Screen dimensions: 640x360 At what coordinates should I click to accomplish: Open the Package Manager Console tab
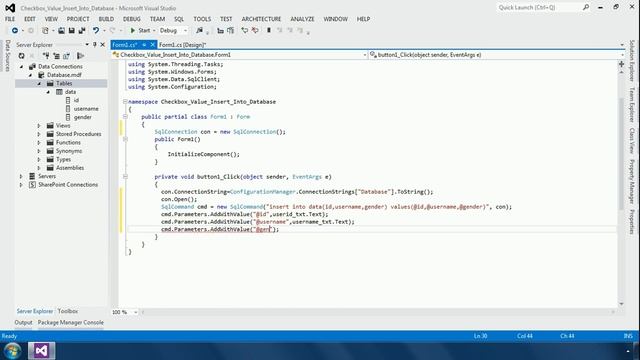click(71, 322)
